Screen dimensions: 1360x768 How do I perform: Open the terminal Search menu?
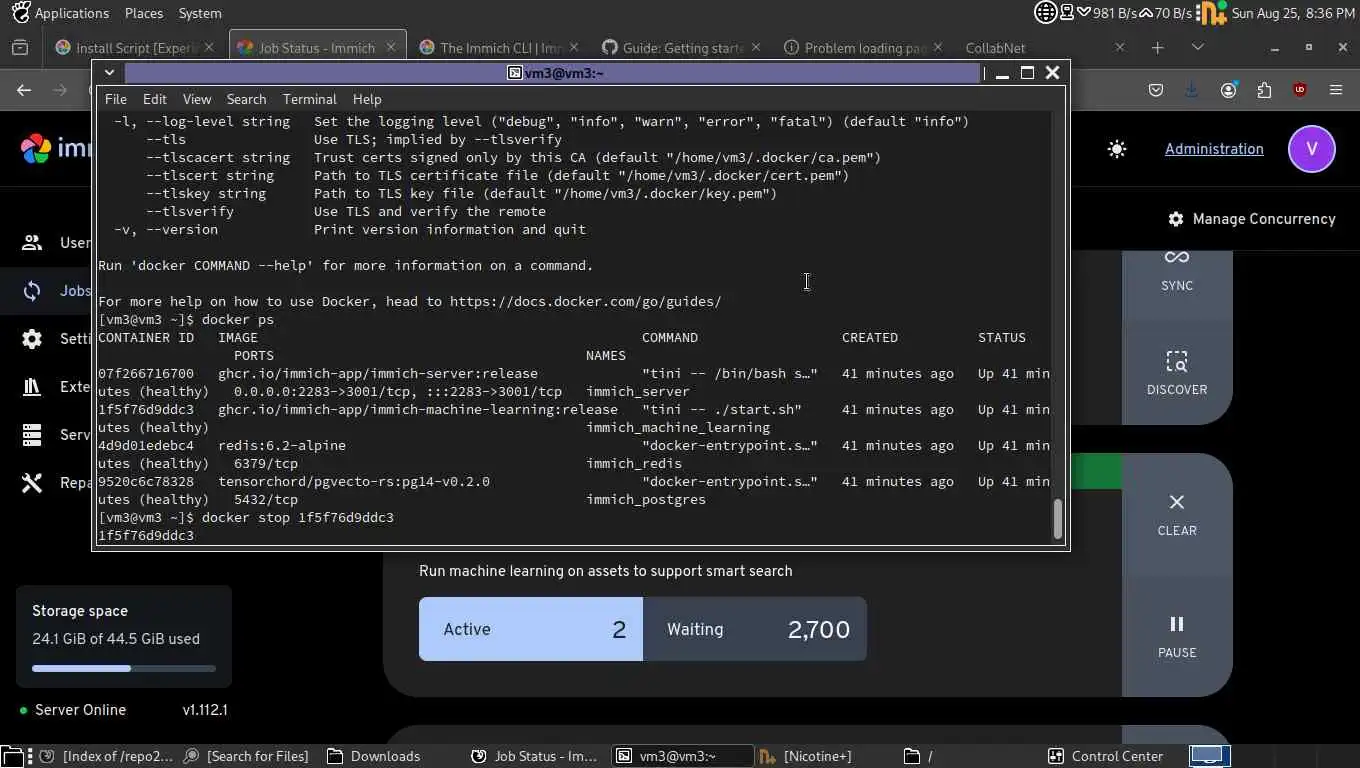pyautogui.click(x=246, y=99)
